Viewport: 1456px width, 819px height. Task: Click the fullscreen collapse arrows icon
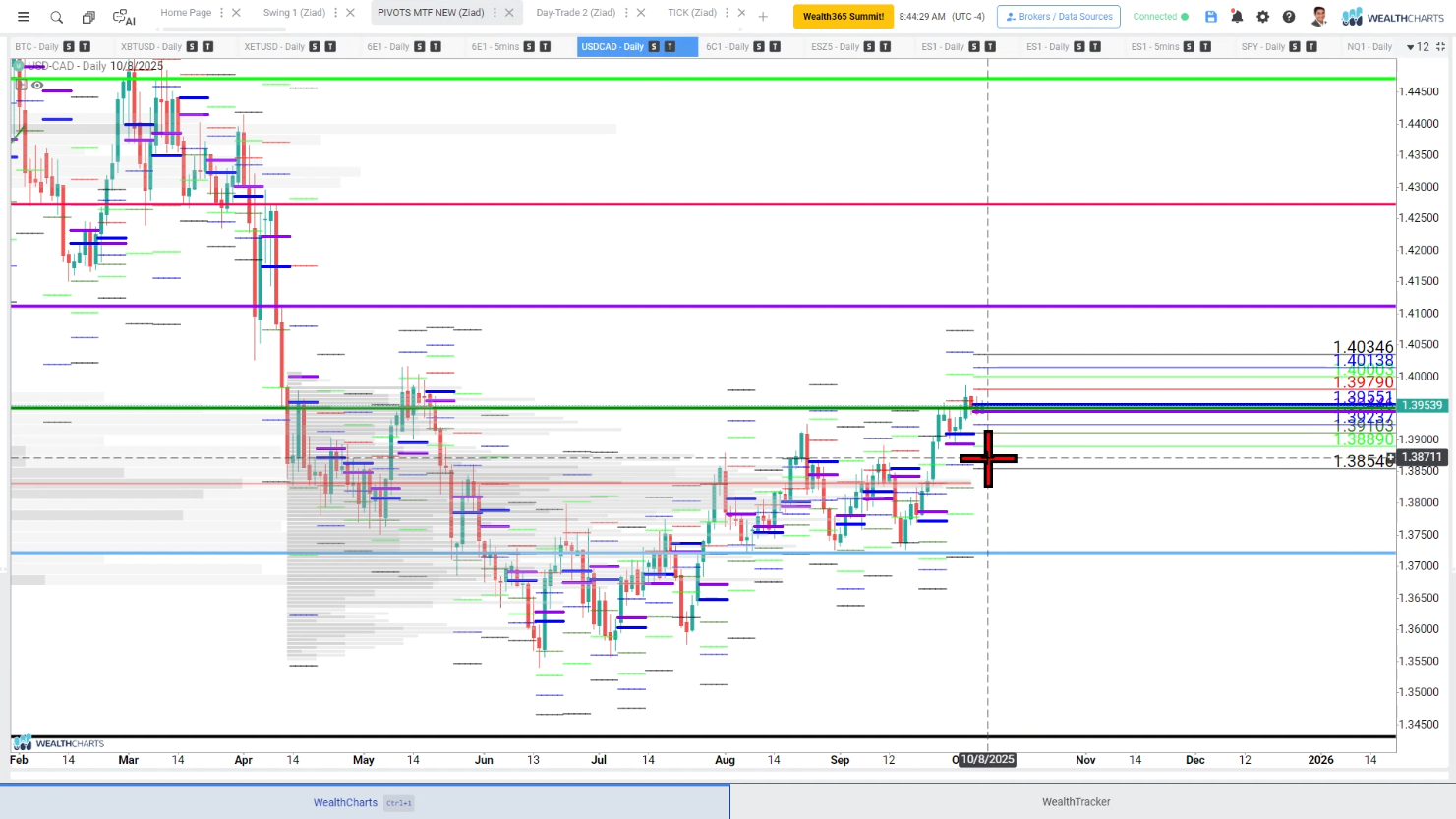point(1440,46)
